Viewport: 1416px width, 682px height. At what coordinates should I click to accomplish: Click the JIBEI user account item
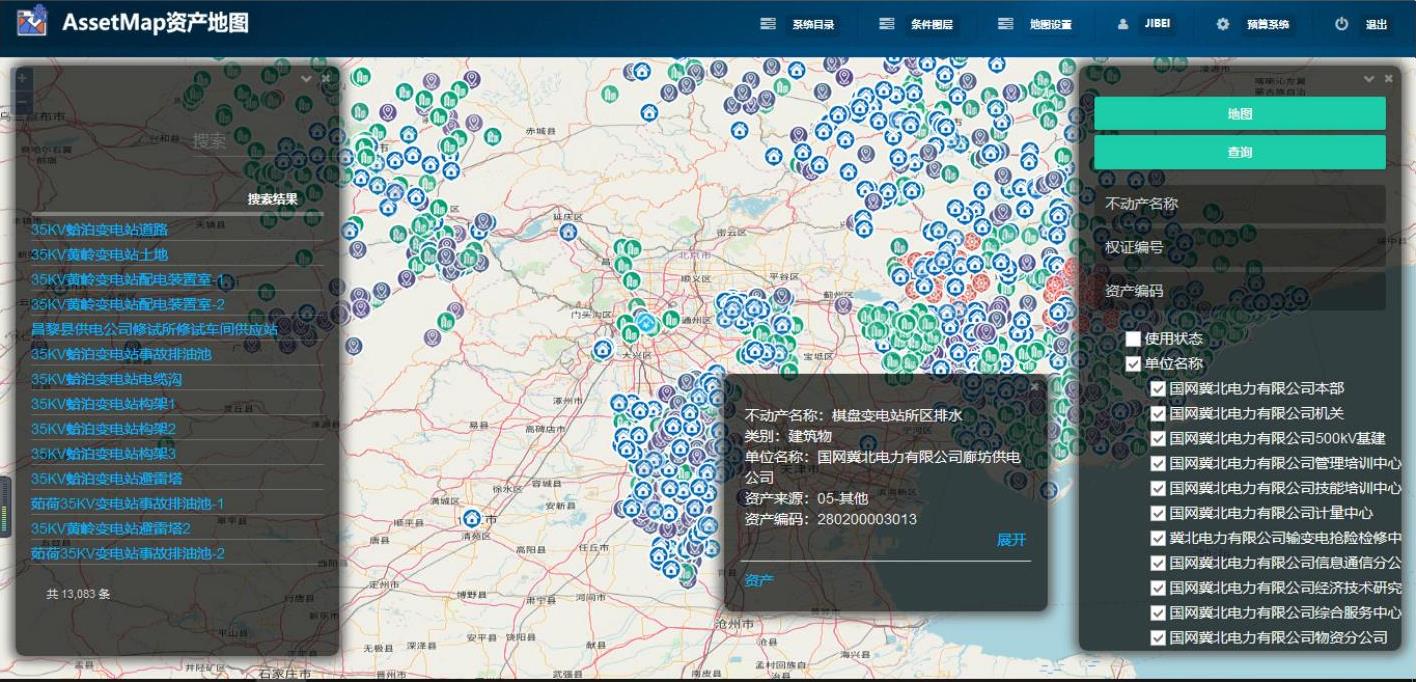tap(1146, 24)
